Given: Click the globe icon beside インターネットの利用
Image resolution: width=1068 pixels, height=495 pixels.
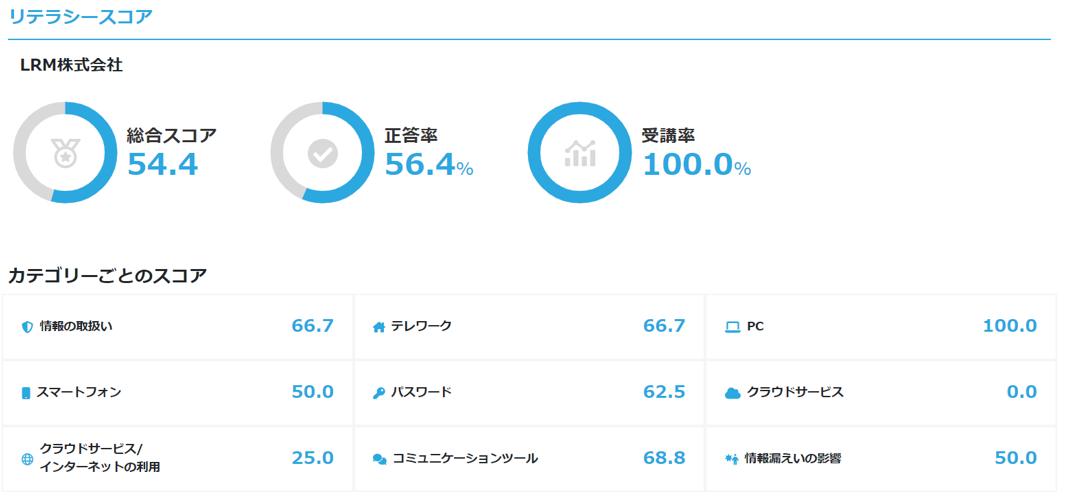Looking at the screenshot, I should (27, 459).
